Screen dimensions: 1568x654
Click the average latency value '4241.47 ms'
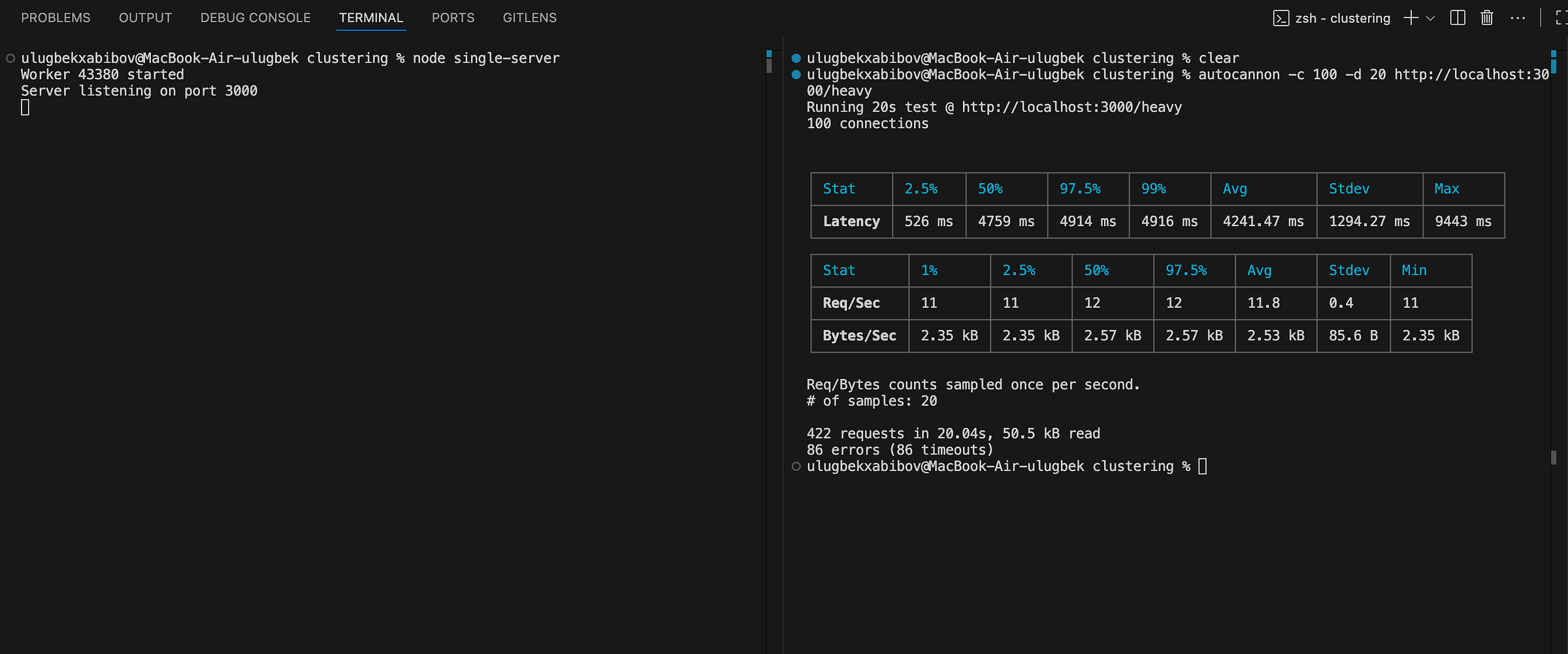[1264, 221]
